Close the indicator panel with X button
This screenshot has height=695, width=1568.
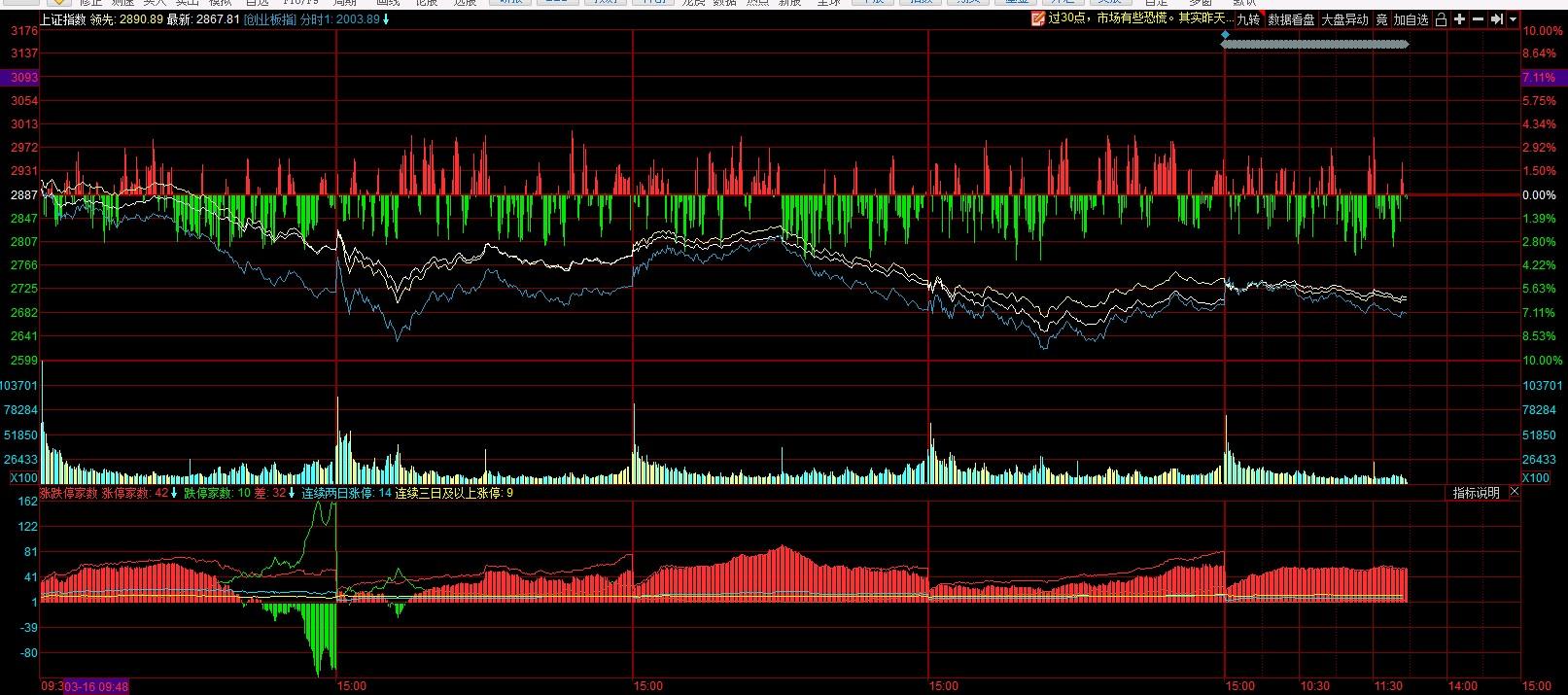pos(1515,493)
